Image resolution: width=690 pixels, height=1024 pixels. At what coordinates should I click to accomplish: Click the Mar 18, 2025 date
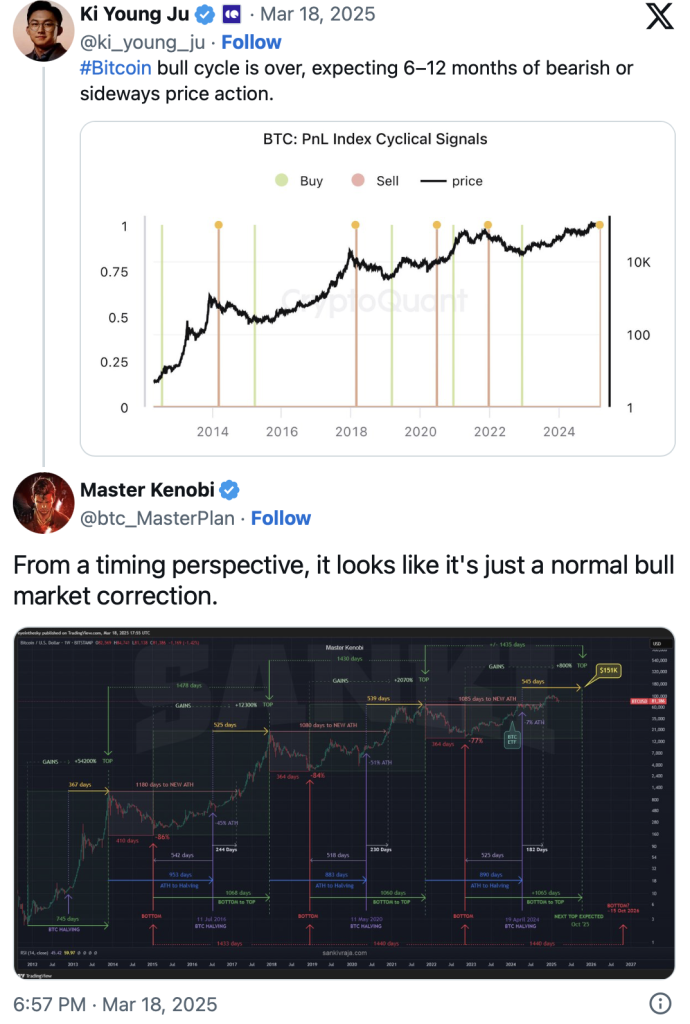(318, 14)
